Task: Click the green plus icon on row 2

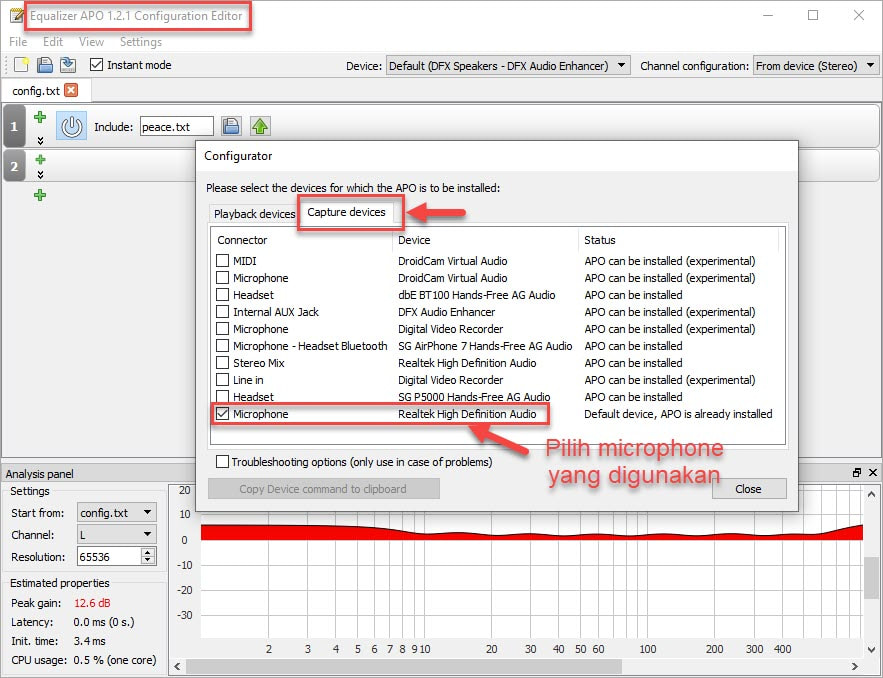Action: coord(40,159)
